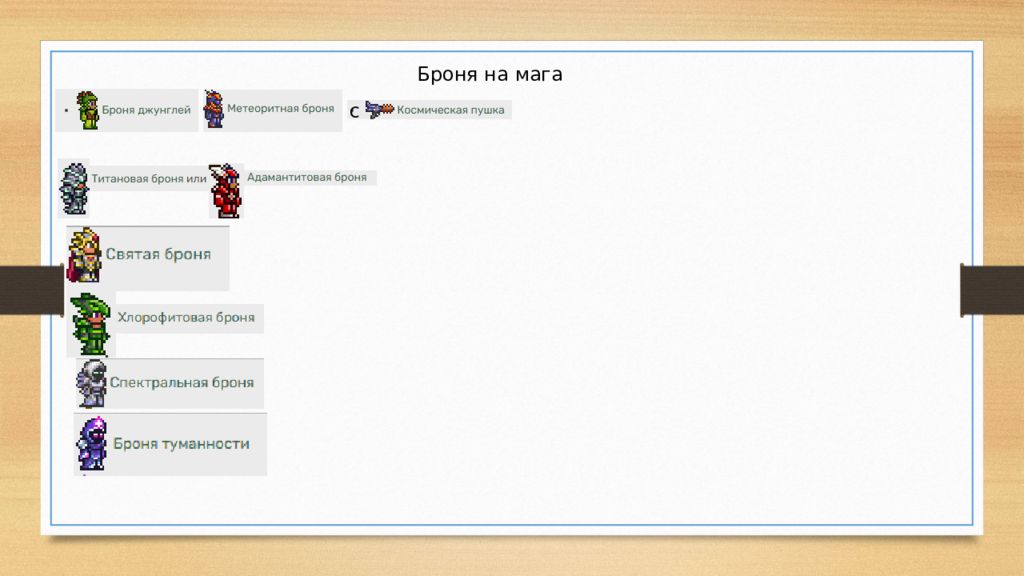Select the "Спектральная броня" label
The height and width of the screenshot is (576, 1024).
click(x=182, y=383)
